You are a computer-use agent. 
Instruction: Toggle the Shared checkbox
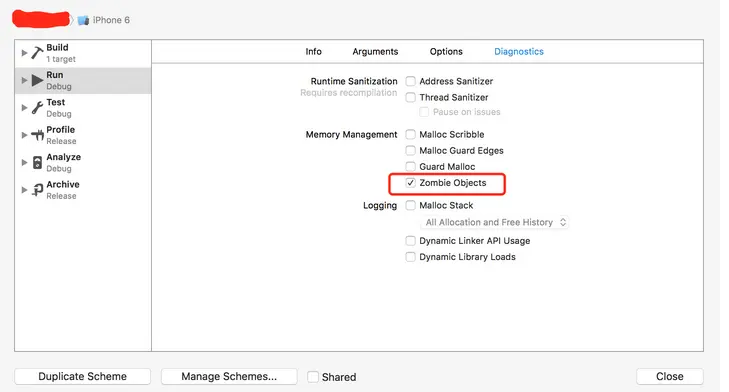[x=313, y=377]
